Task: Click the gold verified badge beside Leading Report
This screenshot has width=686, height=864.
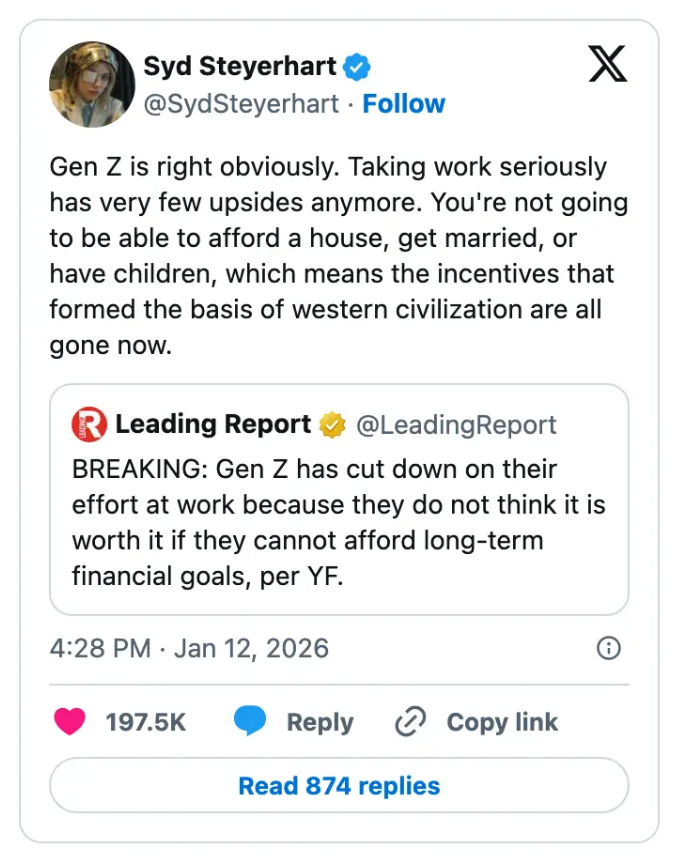Action: [332, 425]
